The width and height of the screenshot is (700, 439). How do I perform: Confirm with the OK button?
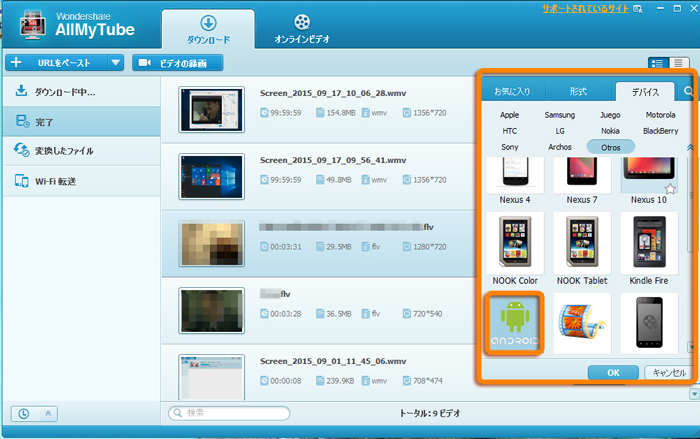[613, 372]
